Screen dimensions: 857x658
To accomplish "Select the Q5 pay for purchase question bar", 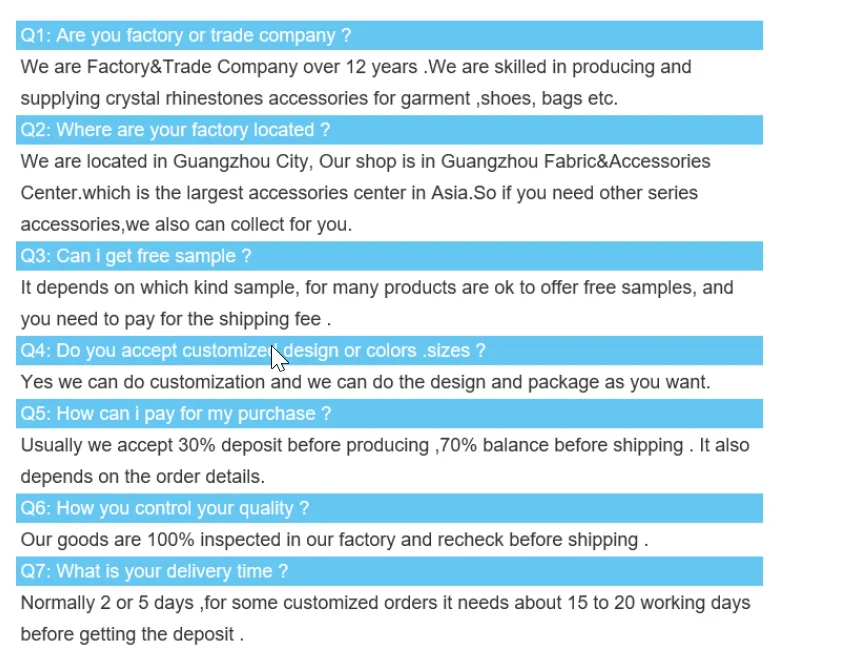I will pos(175,414).
